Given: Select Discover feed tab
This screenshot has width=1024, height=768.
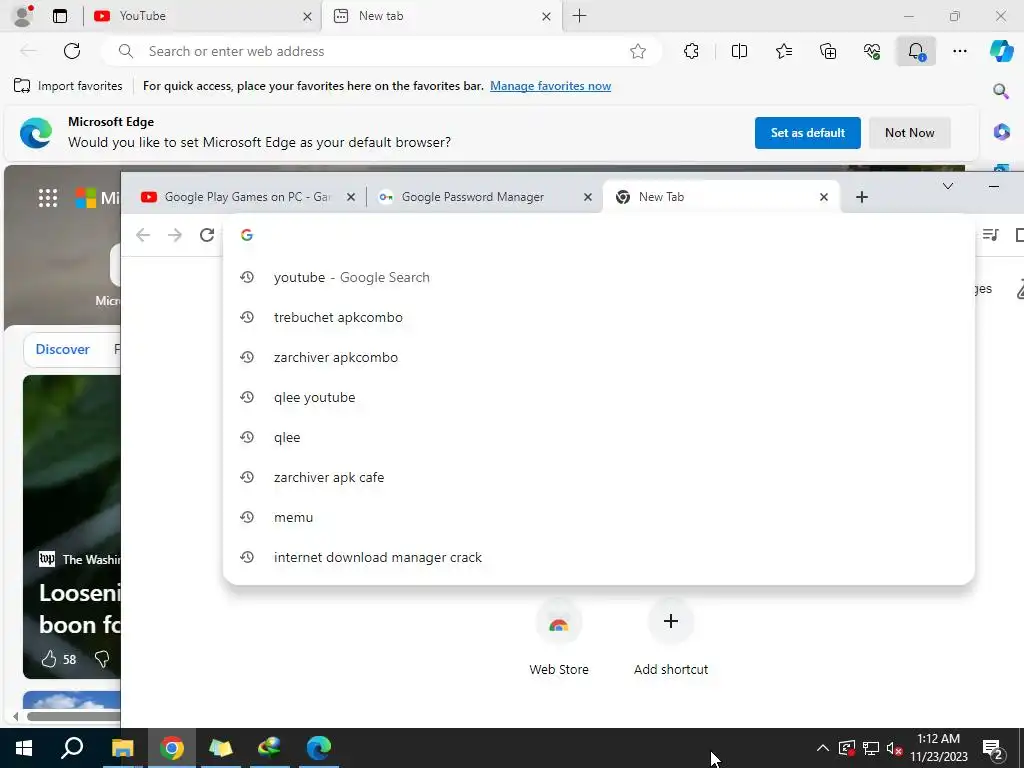Looking at the screenshot, I should tap(62, 349).
